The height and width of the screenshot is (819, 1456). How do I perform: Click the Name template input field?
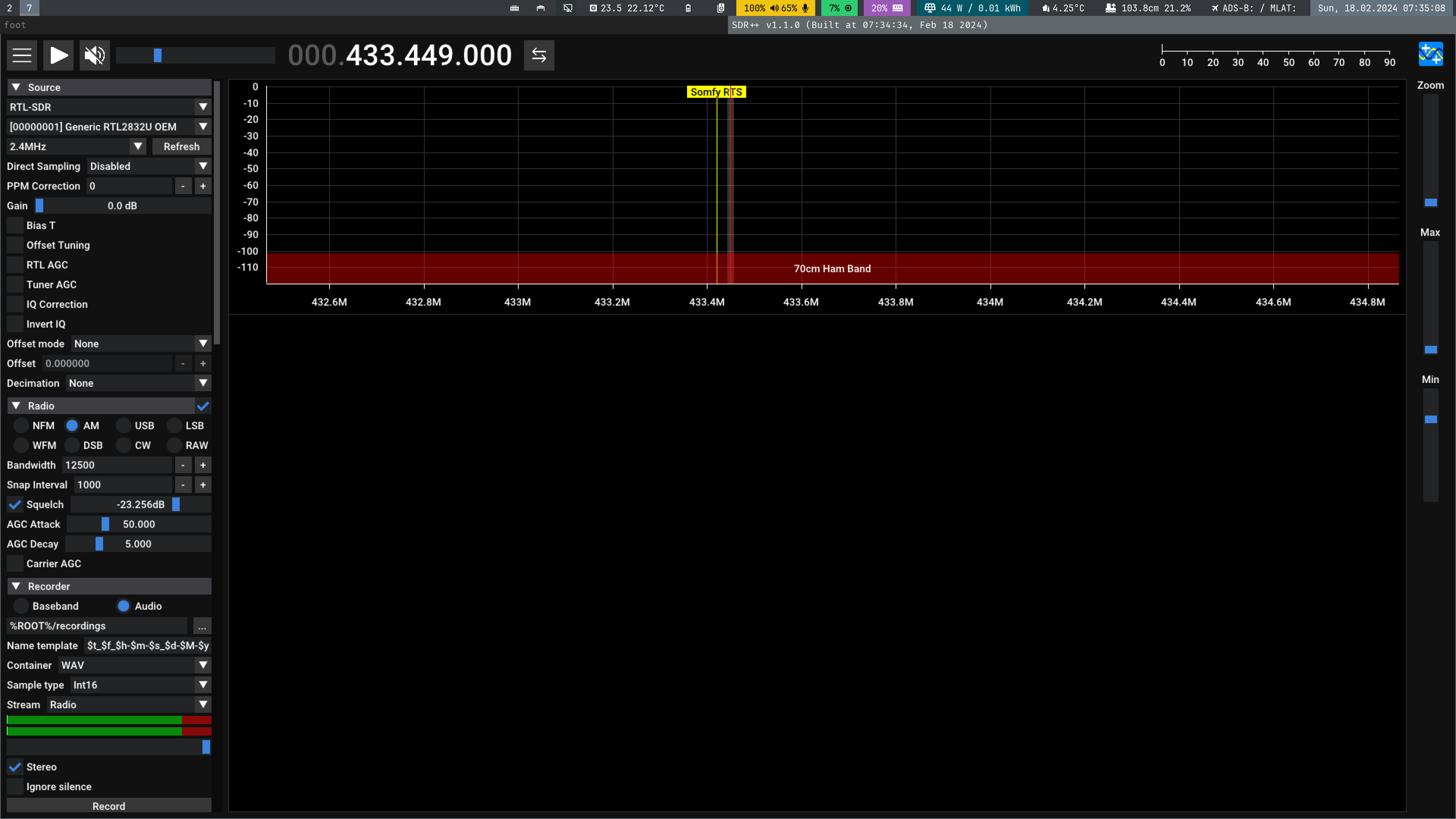tap(147, 645)
